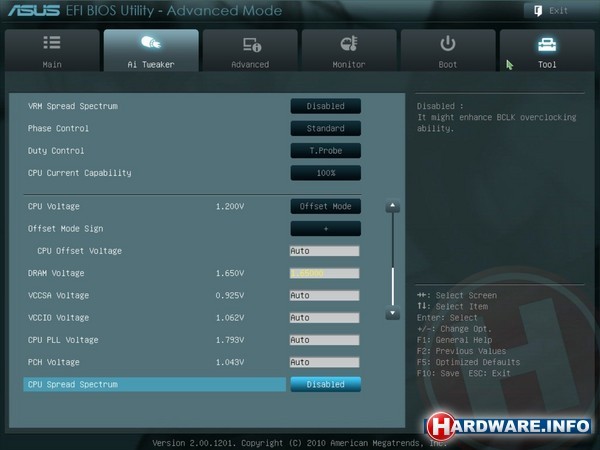Select the Ai Tweaker tab icon
The width and height of the screenshot is (600, 450).
(x=151, y=44)
